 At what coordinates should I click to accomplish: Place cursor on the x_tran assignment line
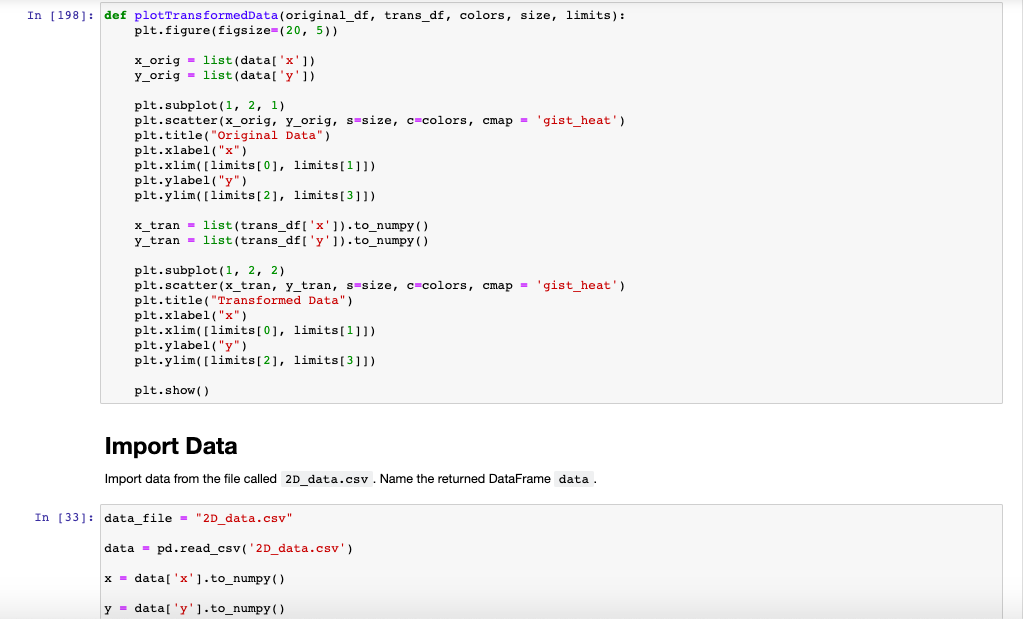280,225
